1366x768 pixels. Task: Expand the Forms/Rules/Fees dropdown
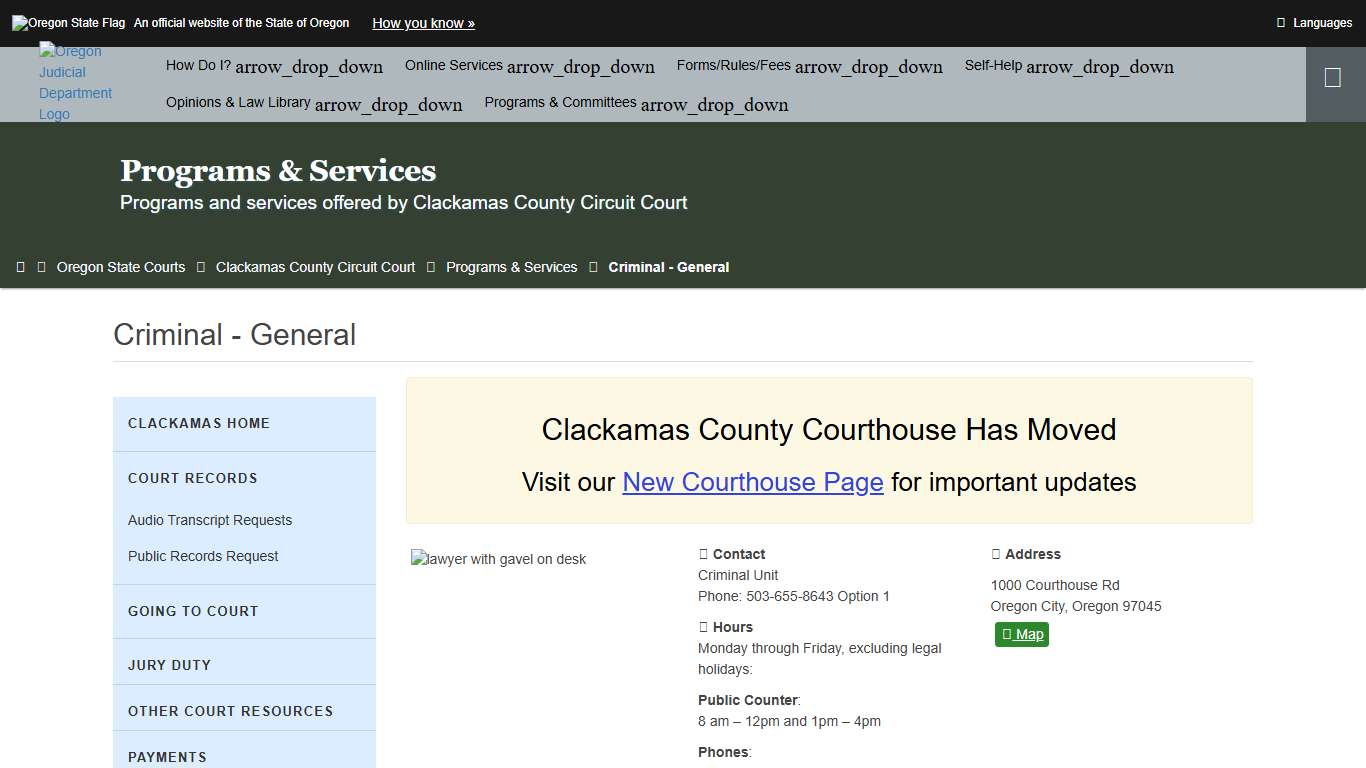point(809,65)
